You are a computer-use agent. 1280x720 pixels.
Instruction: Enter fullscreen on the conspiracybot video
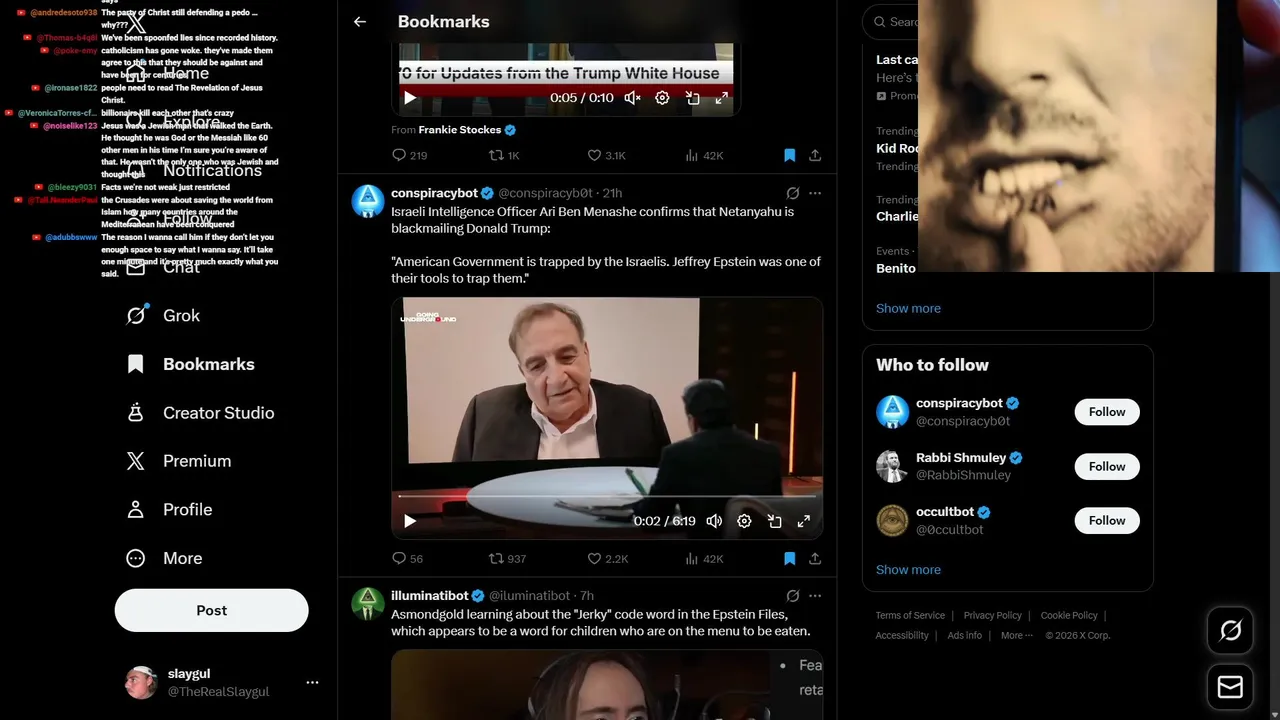[x=803, y=521]
